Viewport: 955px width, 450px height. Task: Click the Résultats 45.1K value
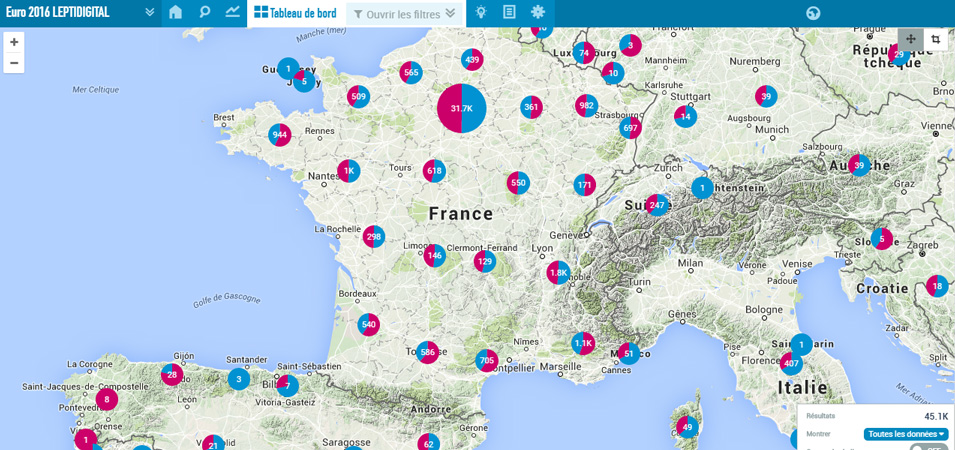click(936, 417)
